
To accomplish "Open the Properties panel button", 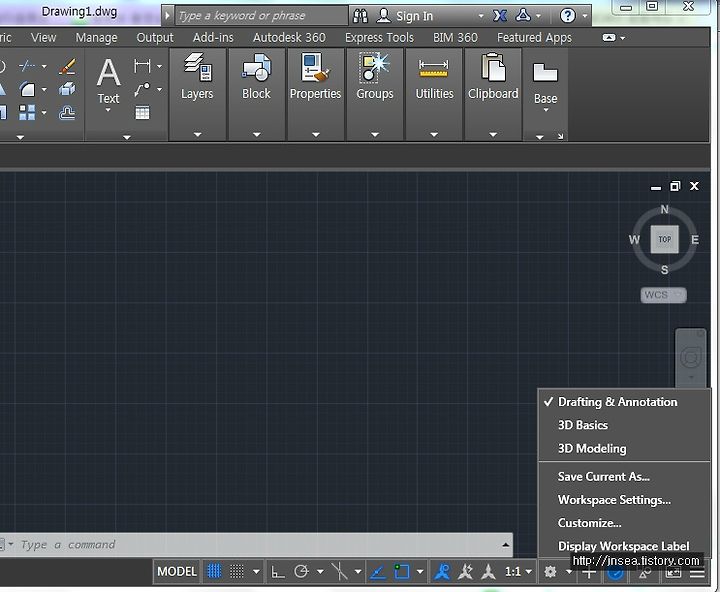I will [315, 94].
